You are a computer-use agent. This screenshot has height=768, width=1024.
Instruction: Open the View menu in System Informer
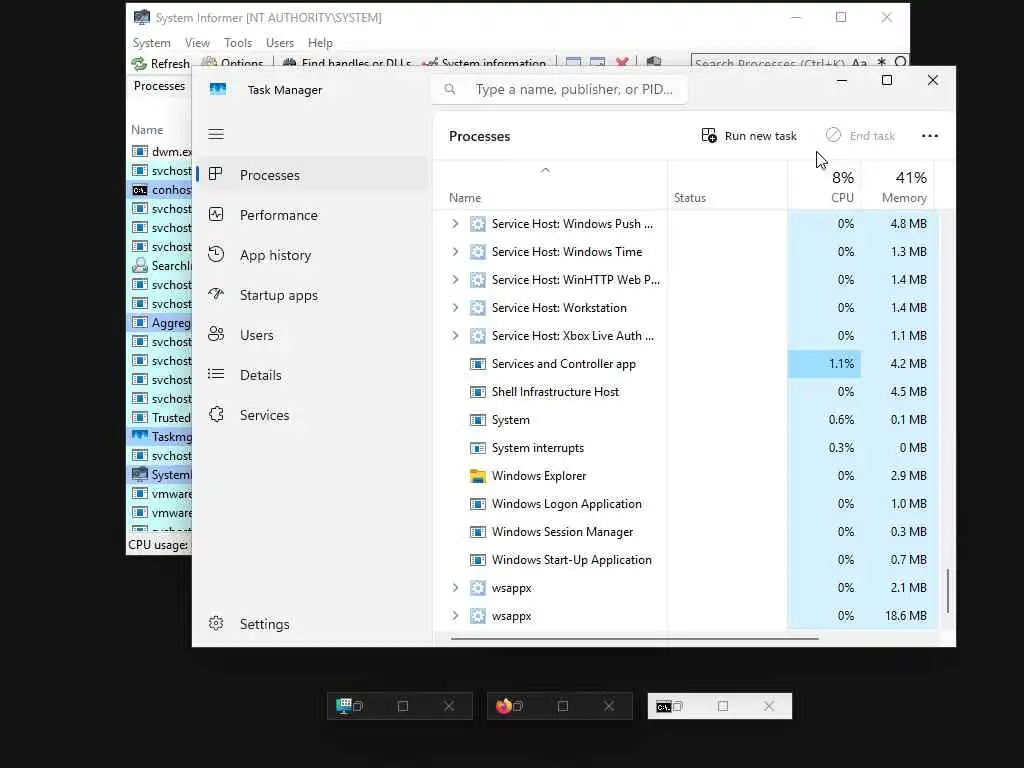click(x=197, y=42)
